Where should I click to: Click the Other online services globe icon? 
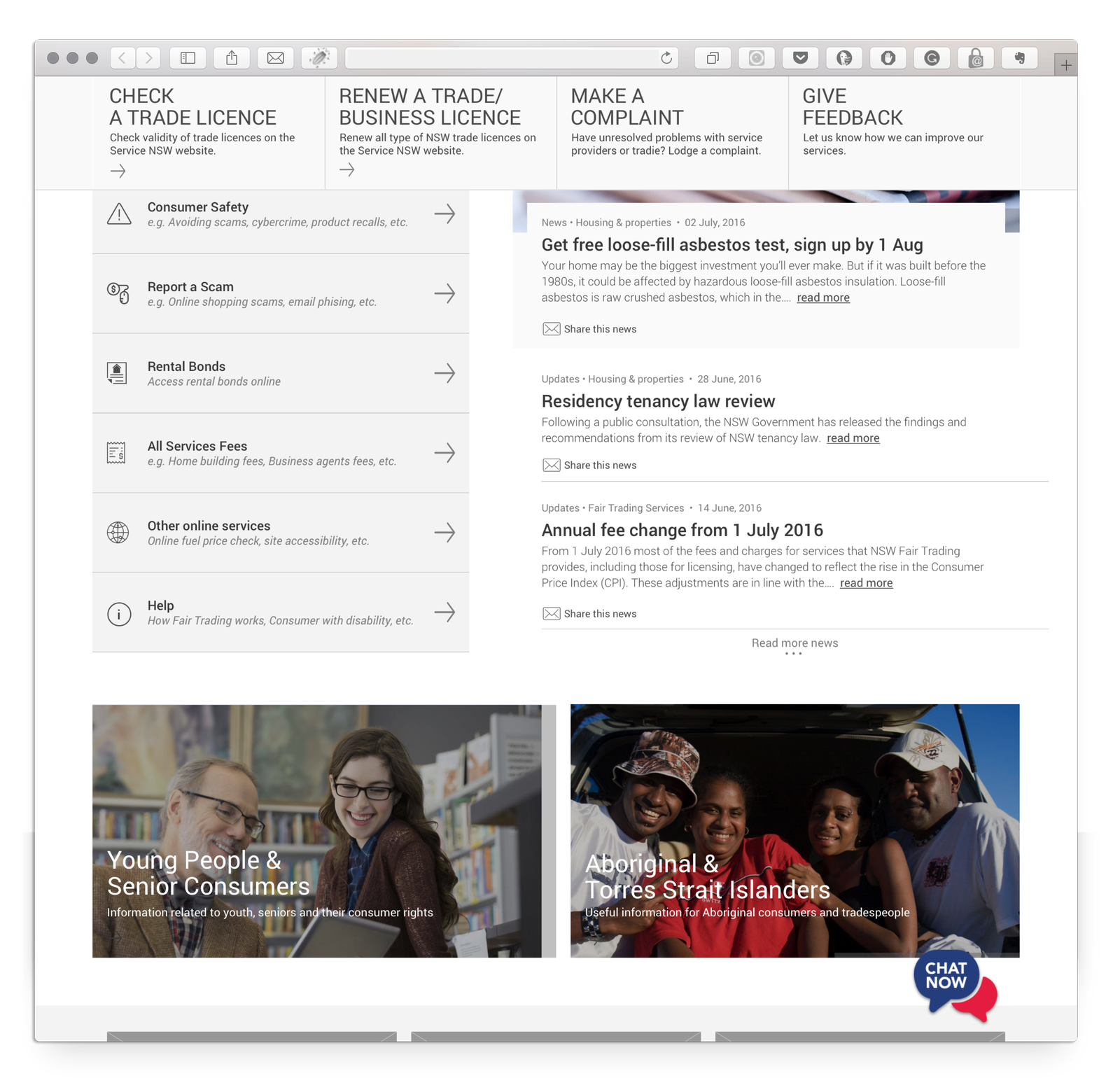coord(118,533)
